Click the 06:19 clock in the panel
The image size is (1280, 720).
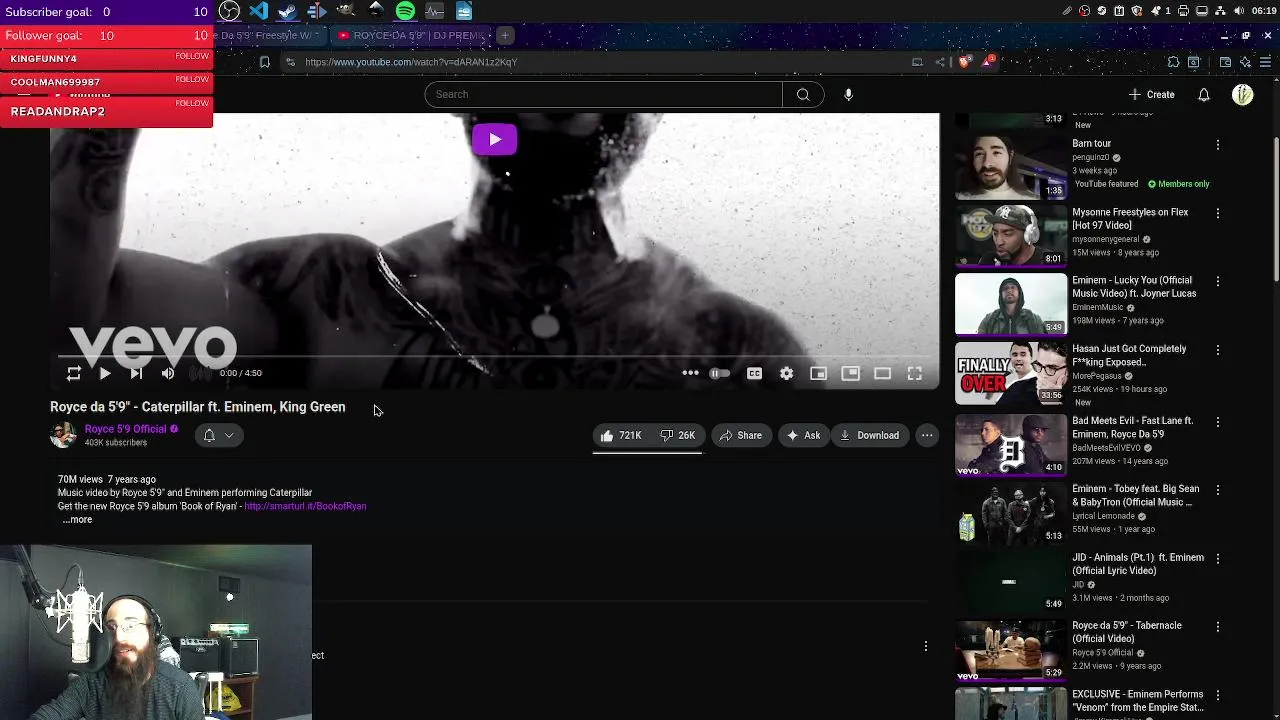point(1264,11)
